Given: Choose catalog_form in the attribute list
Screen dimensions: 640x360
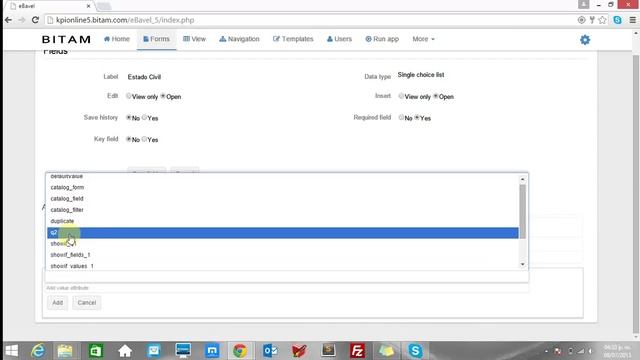Looking at the screenshot, I should coord(283,187).
